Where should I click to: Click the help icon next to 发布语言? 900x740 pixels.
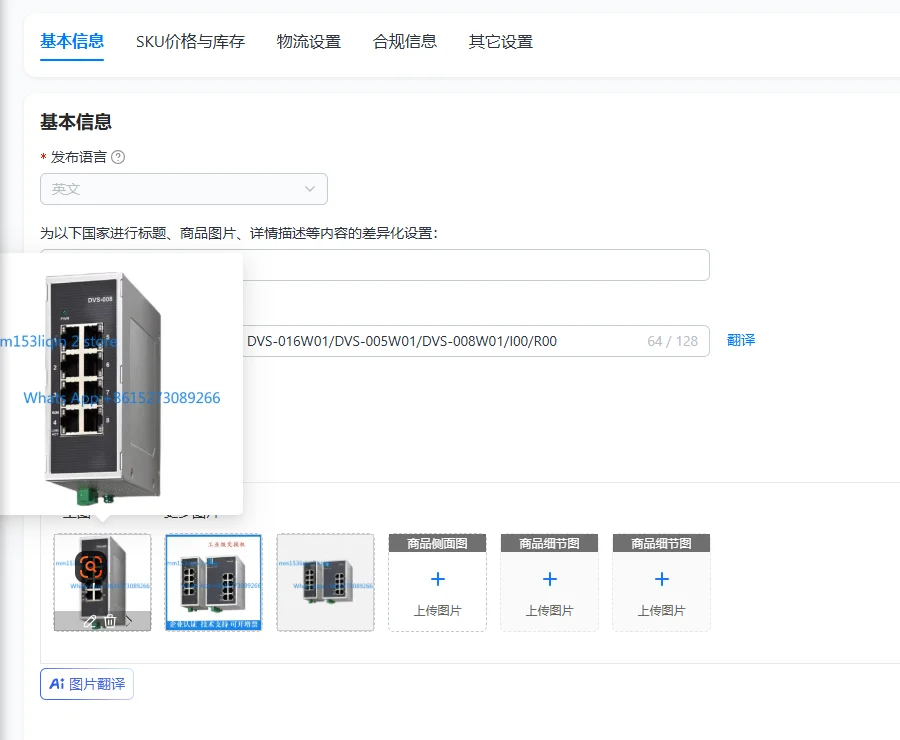pyautogui.click(x=118, y=157)
